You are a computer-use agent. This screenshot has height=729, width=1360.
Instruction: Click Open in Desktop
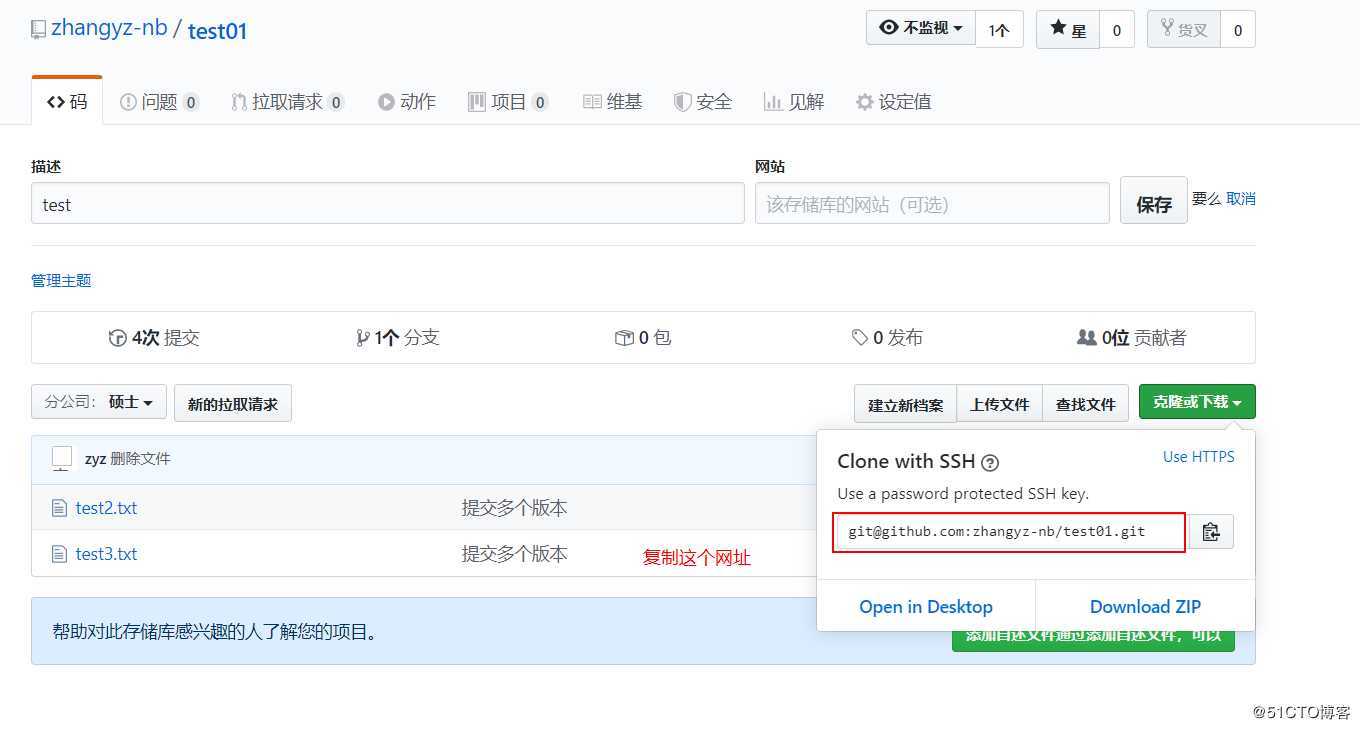[x=926, y=606]
